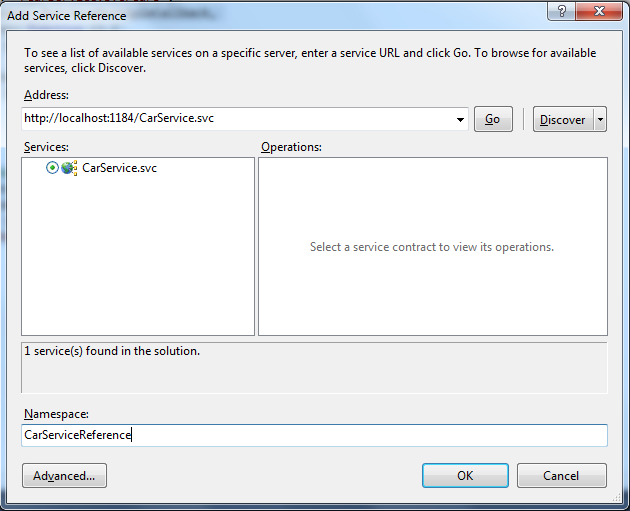
Task: Click the 'Select a service contract' placeholder text
Action: (x=432, y=247)
